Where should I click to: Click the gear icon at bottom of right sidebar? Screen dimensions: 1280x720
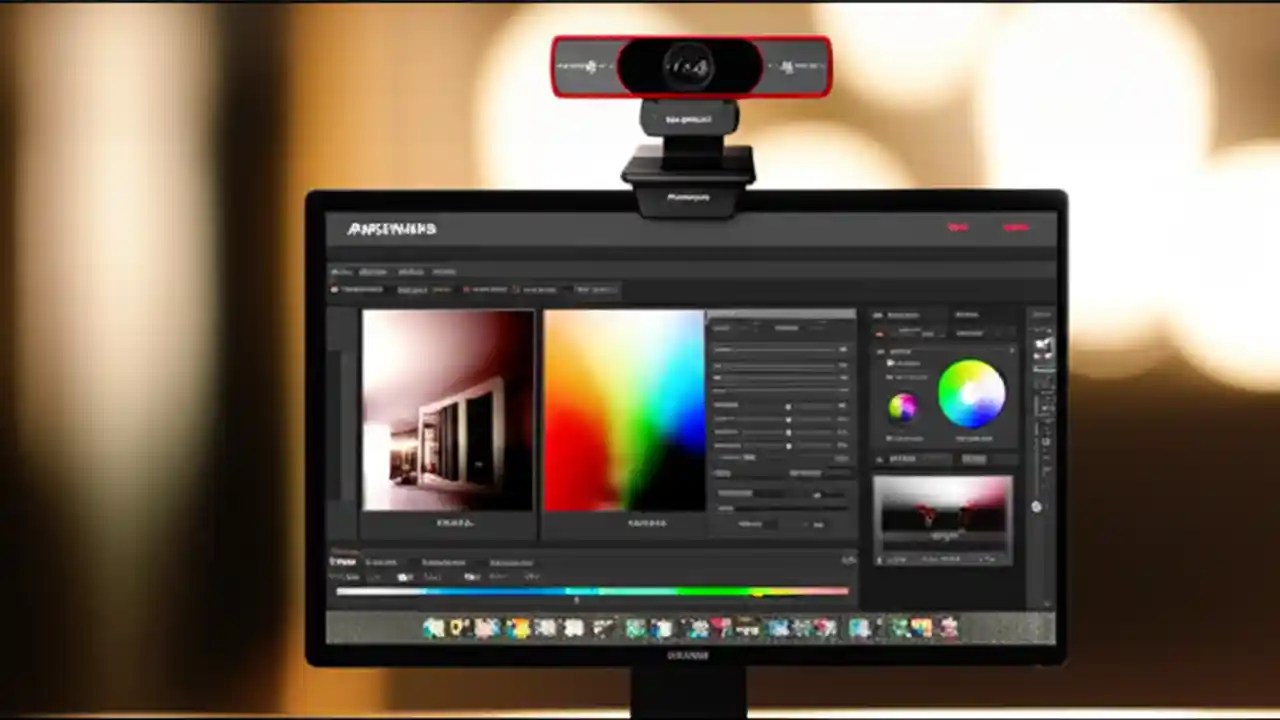point(1036,507)
